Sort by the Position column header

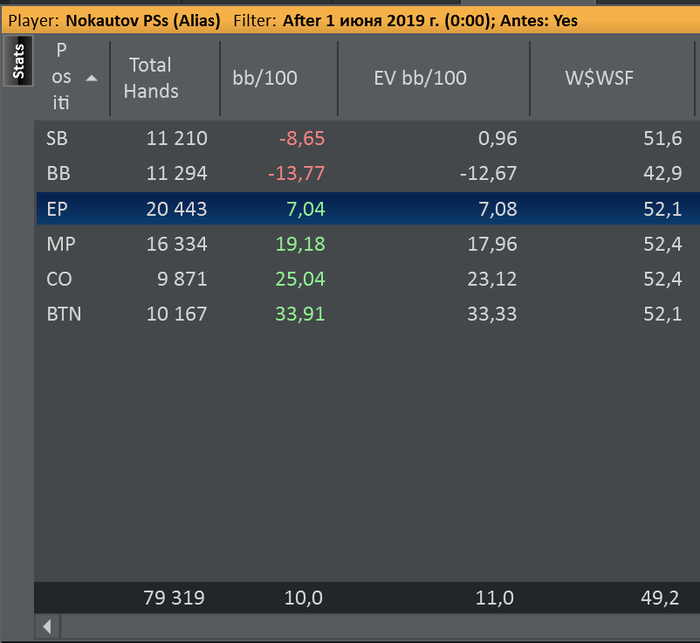[x=62, y=77]
